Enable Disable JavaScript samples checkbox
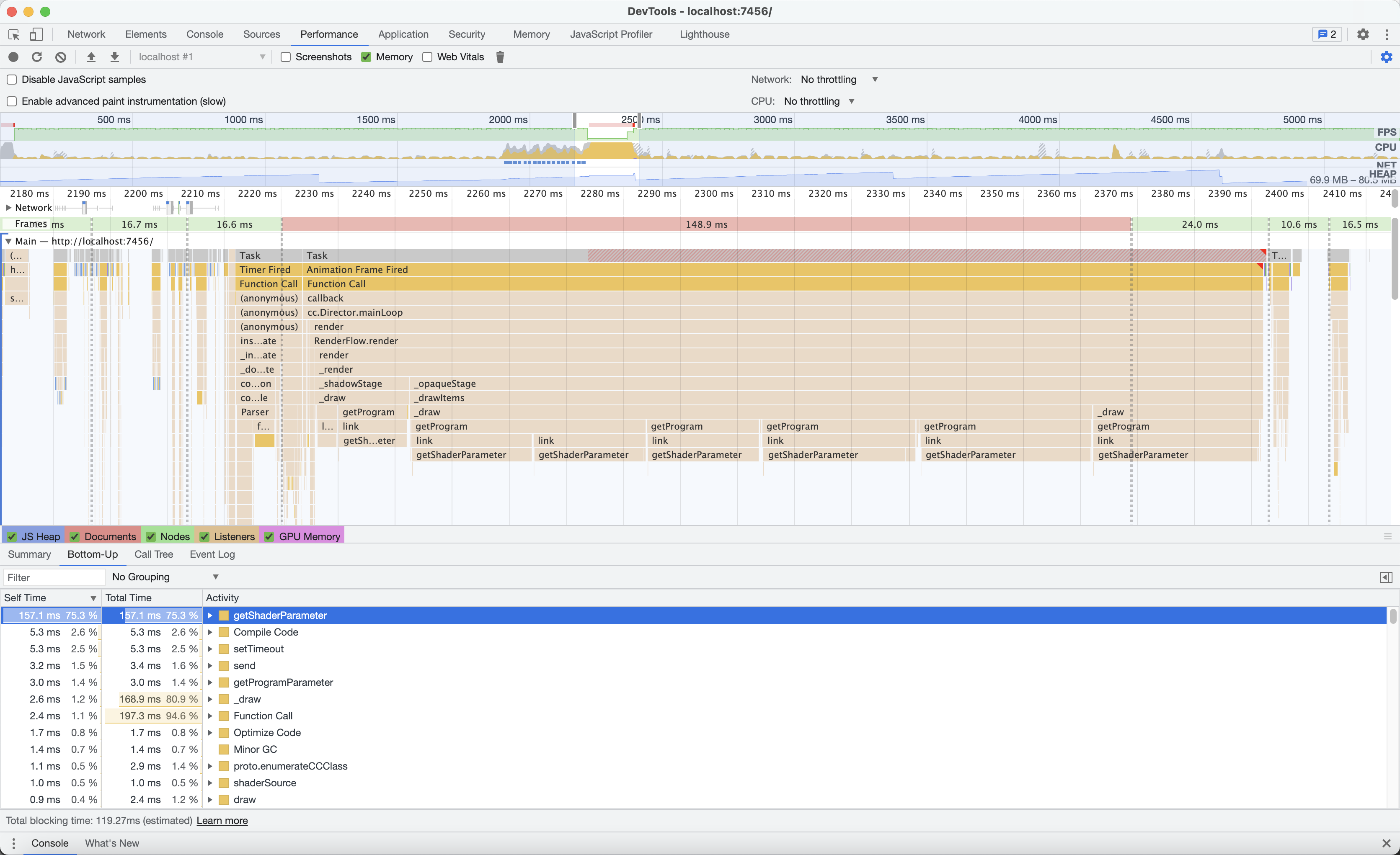Viewport: 1400px width, 855px height. (x=12, y=80)
